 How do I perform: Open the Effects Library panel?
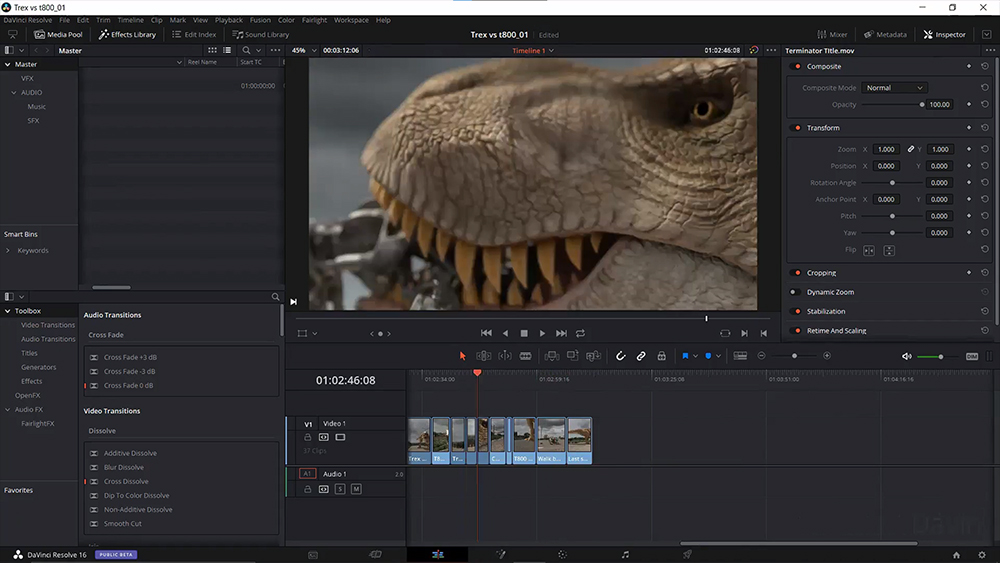127,34
